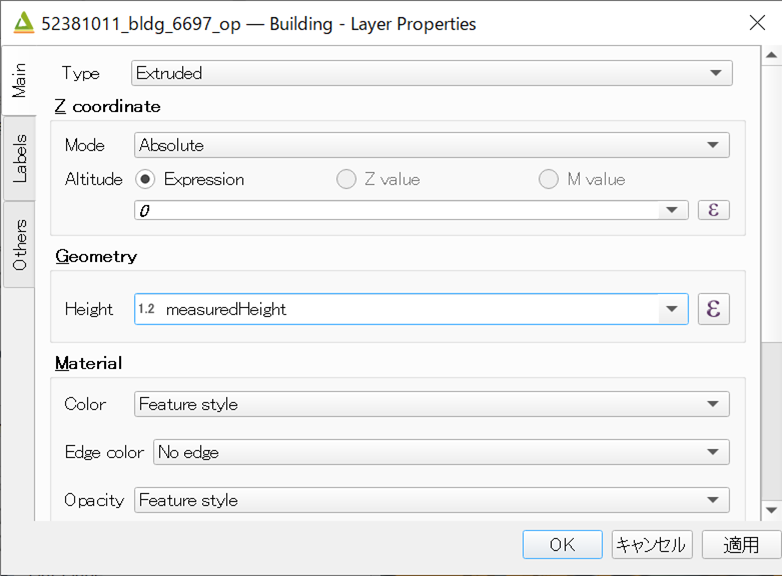Select the Z value radio option
The width and height of the screenshot is (782, 576).
pos(346,179)
